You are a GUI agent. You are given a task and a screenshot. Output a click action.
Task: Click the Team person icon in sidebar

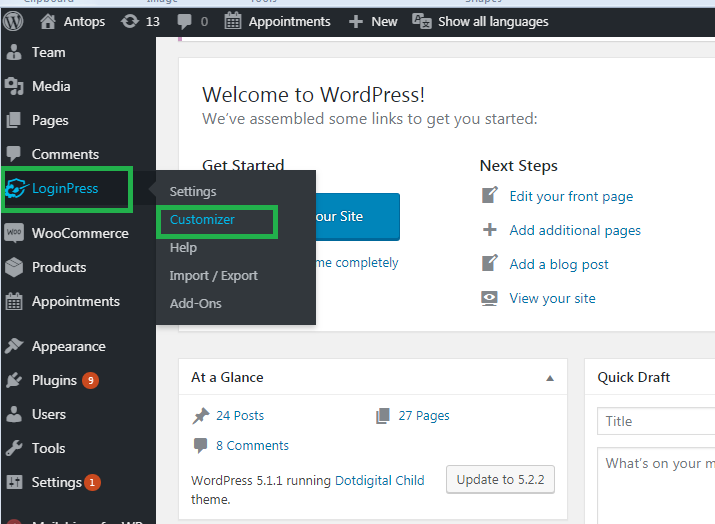tap(14, 52)
